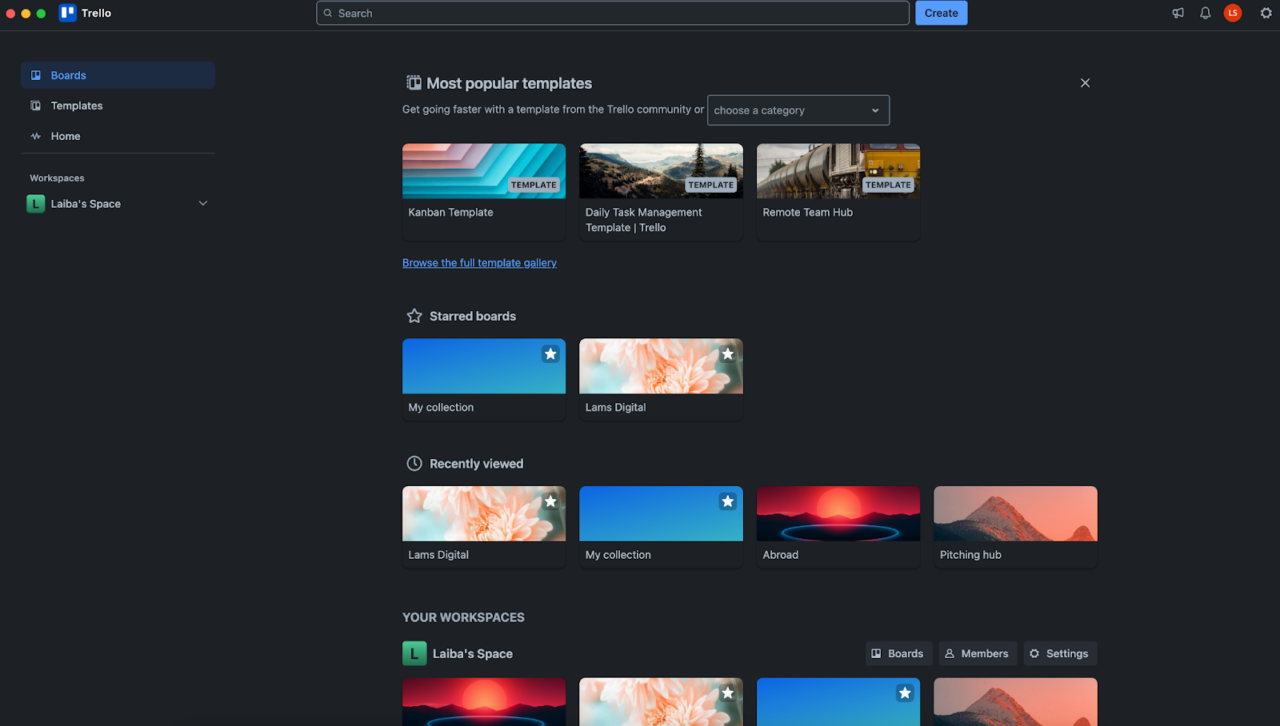Open Settings for Laiba's Space workspace
Screen dimensions: 1280x726
[x=1059, y=653]
